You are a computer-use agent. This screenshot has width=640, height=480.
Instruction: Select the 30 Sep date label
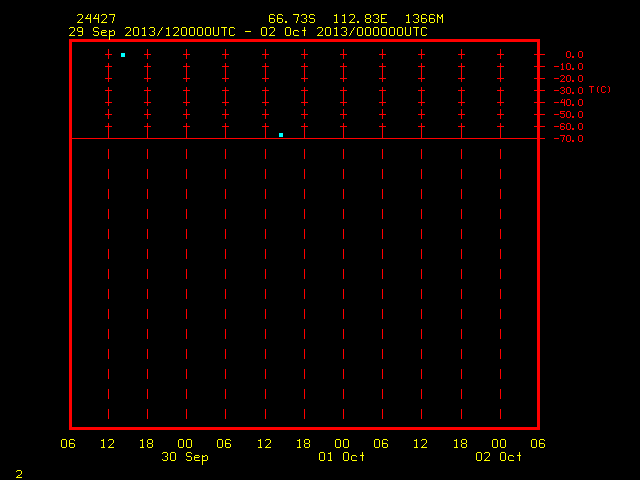185,457
